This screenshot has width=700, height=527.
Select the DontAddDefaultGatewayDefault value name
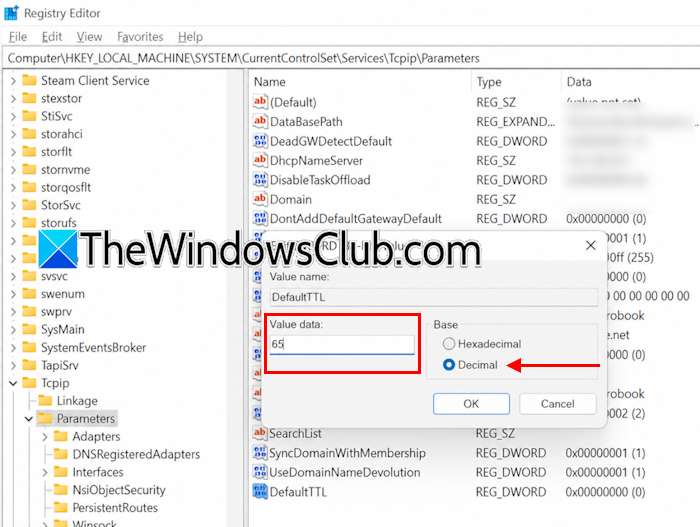coord(356,218)
